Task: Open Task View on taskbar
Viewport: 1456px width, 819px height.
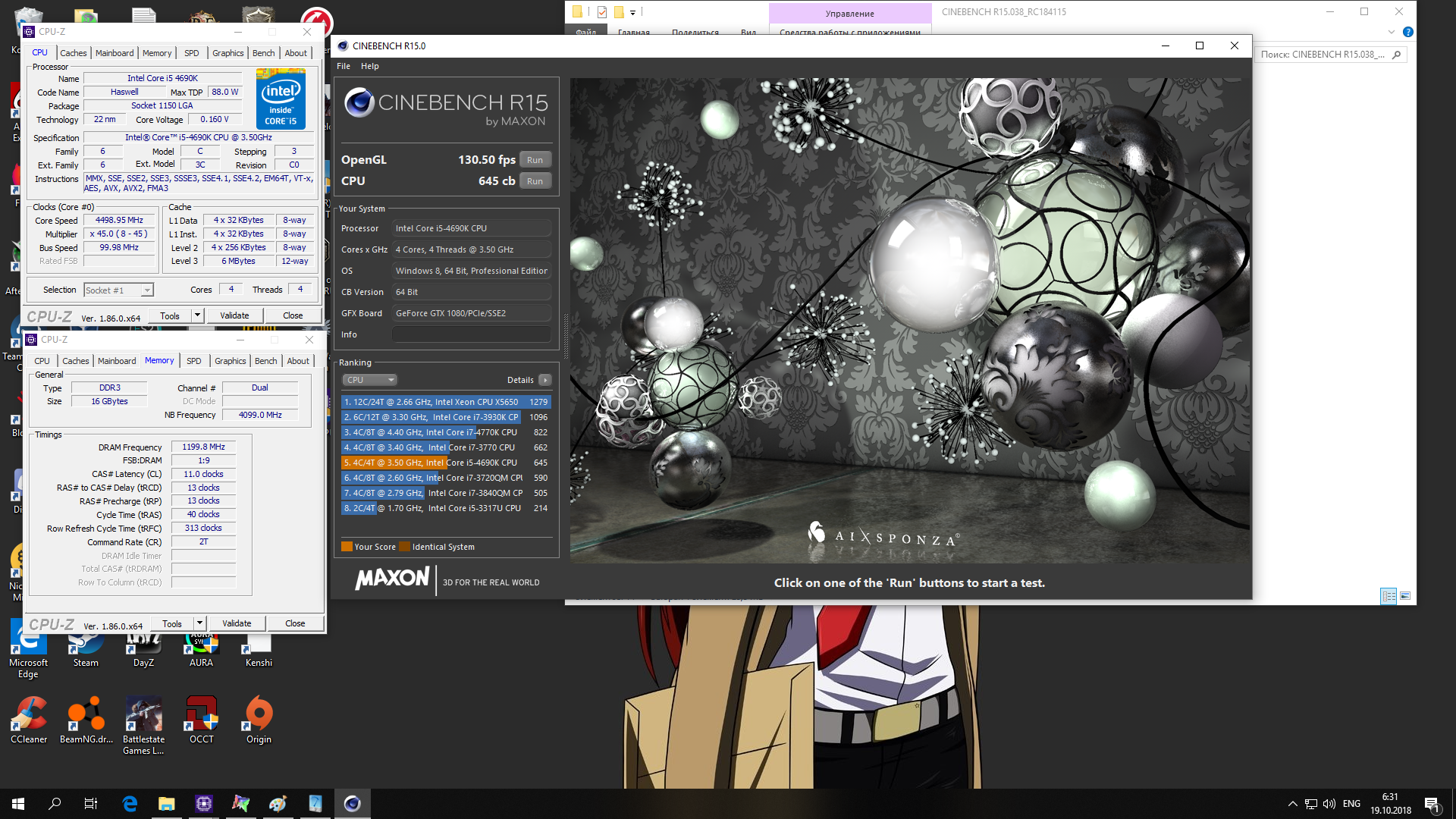Action: pos(91,804)
